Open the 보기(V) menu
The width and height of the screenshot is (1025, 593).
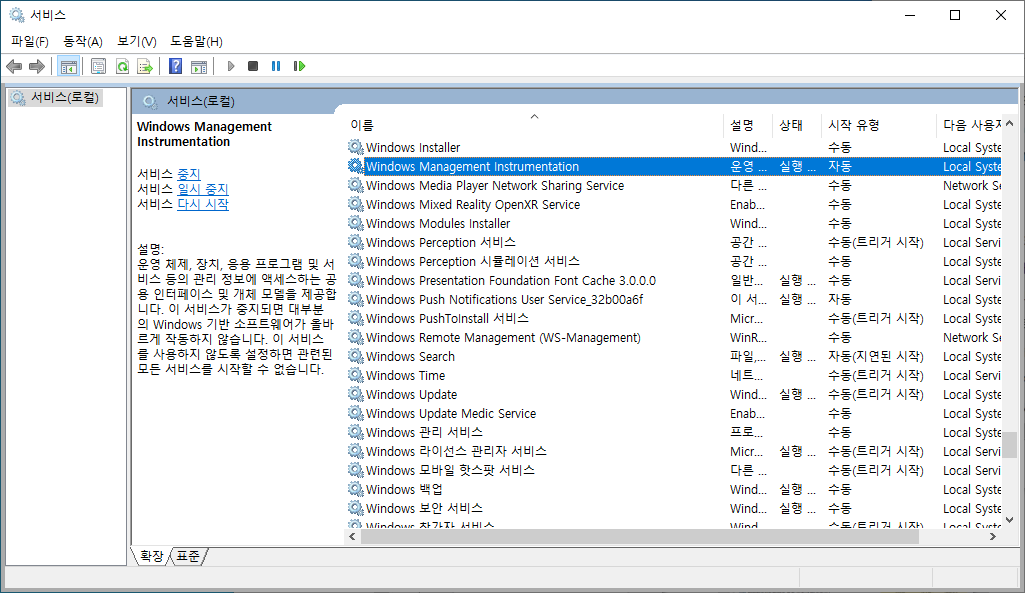pos(137,41)
